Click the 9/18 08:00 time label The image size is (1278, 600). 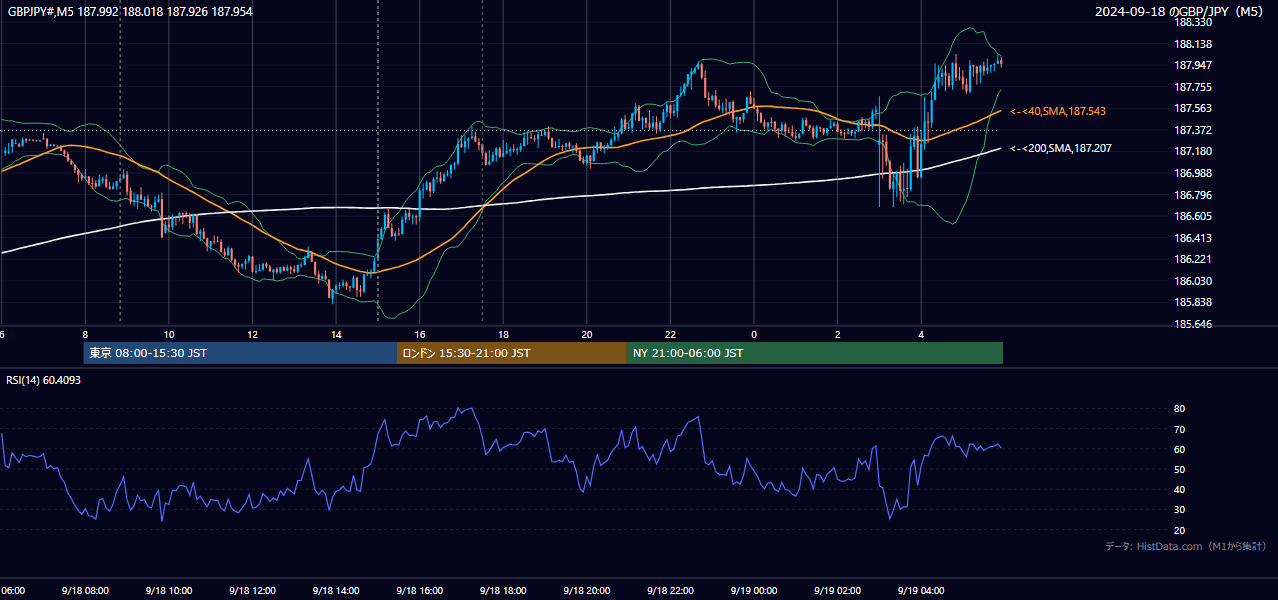coord(85,591)
